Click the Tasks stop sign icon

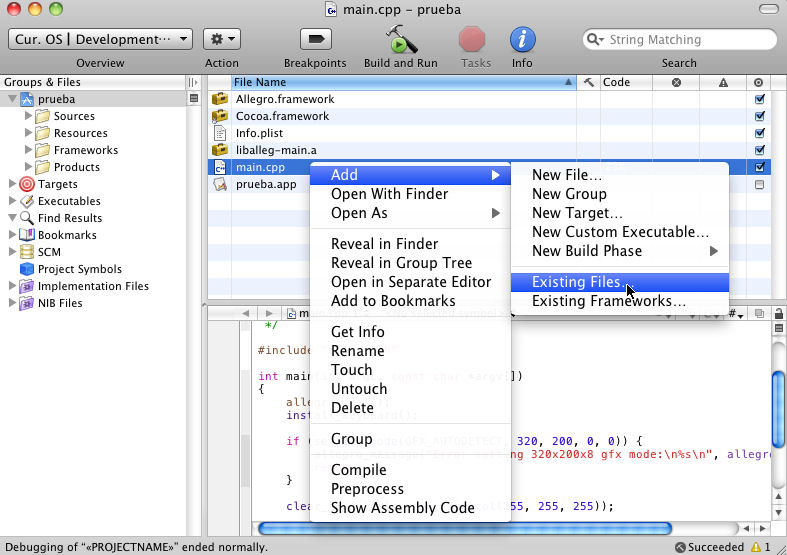pos(472,40)
